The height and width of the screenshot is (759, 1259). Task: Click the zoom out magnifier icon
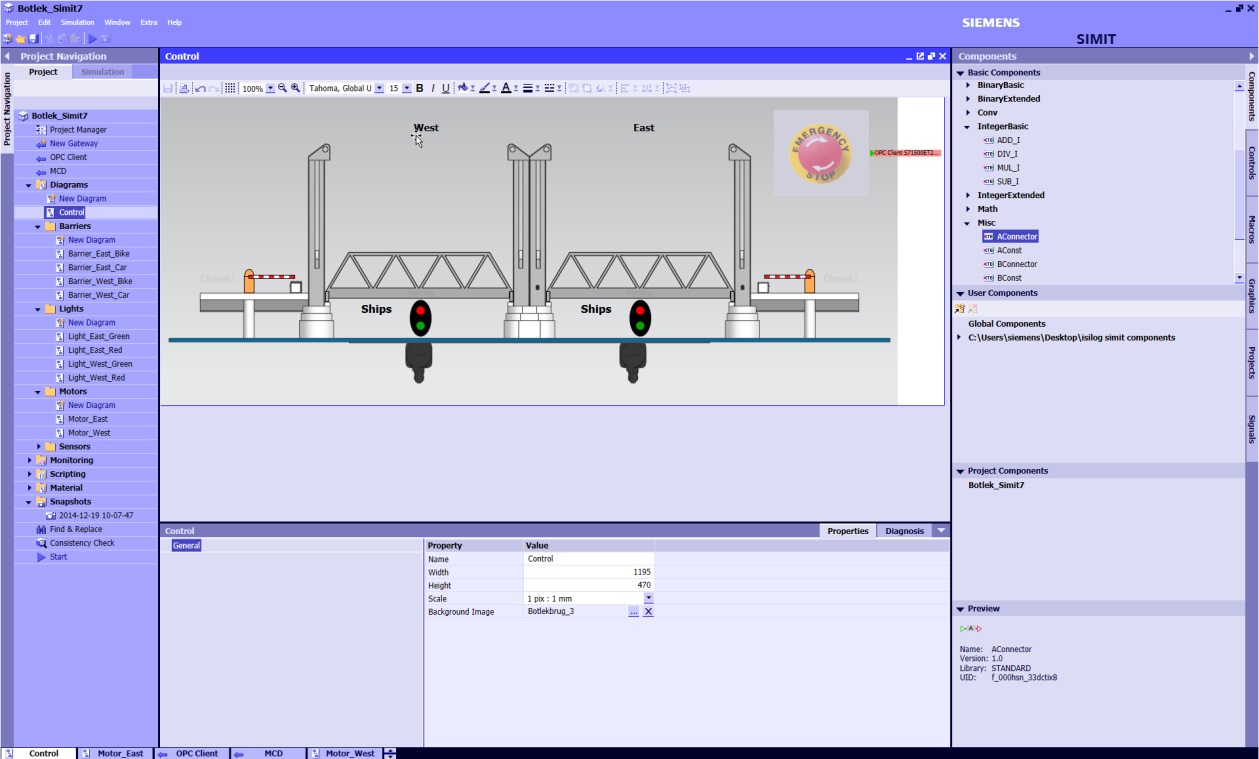pos(282,88)
